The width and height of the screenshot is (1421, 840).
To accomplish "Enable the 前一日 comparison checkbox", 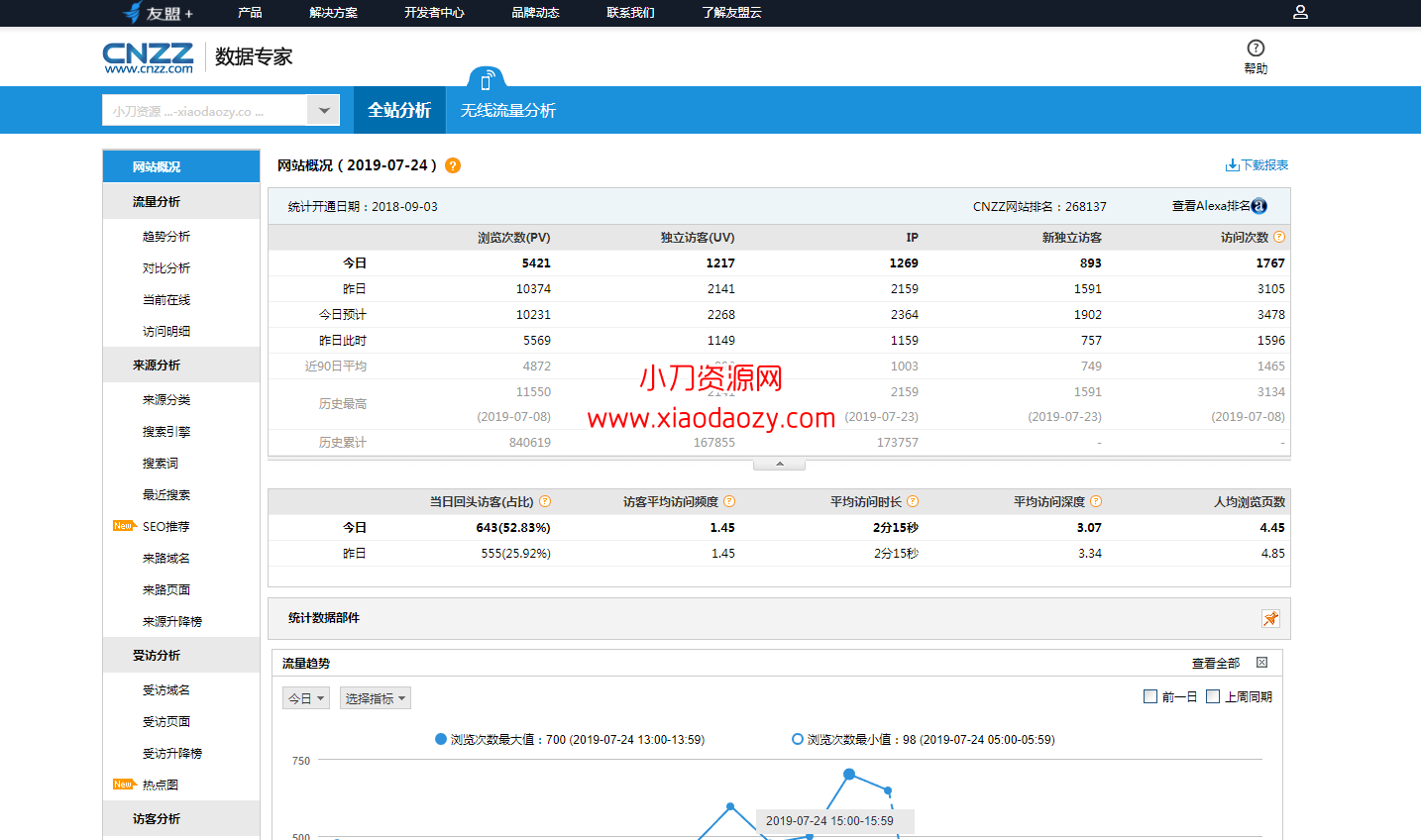I will (x=1150, y=696).
